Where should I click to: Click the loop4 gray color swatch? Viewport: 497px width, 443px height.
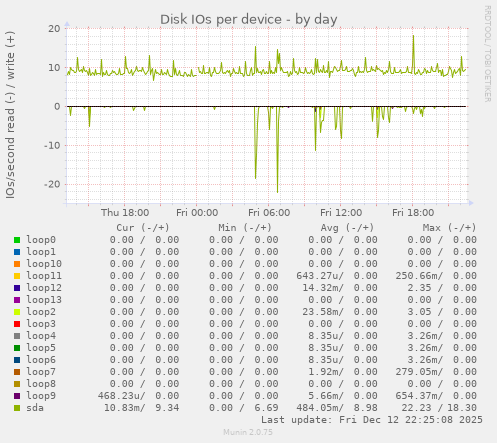(17, 336)
